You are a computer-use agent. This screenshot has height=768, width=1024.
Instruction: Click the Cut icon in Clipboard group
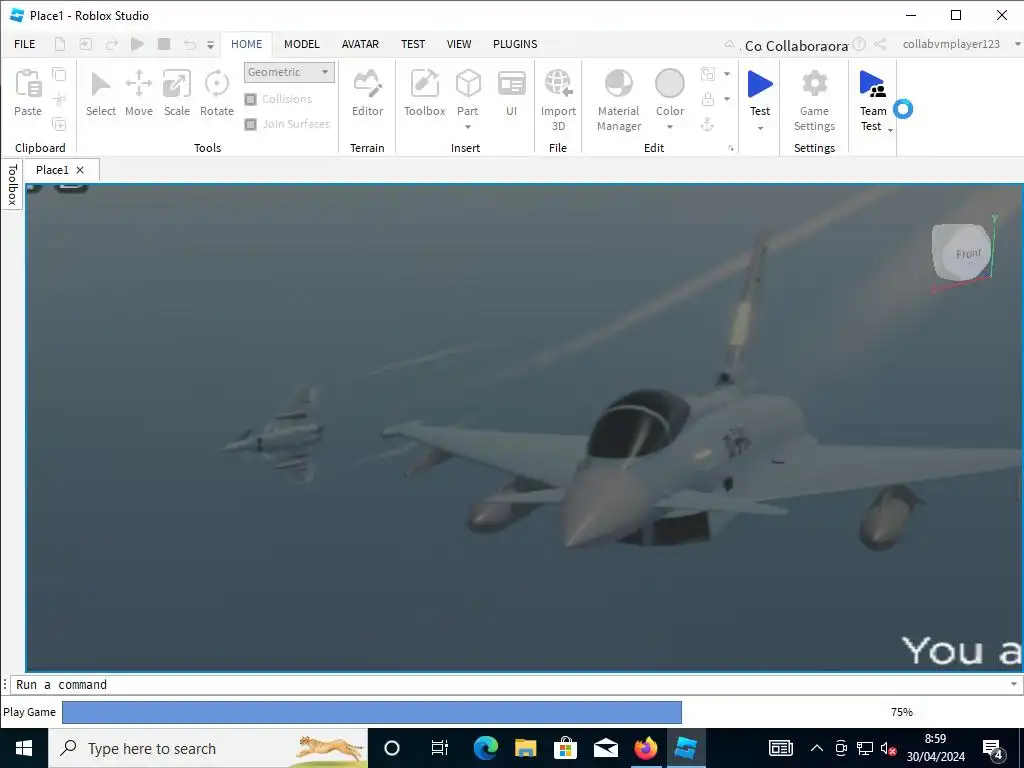click(x=59, y=99)
